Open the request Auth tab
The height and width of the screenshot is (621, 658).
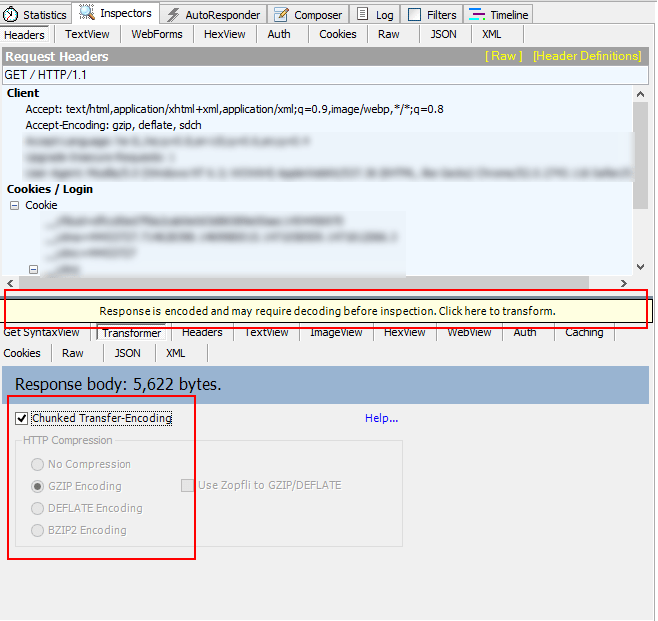click(279, 34)
